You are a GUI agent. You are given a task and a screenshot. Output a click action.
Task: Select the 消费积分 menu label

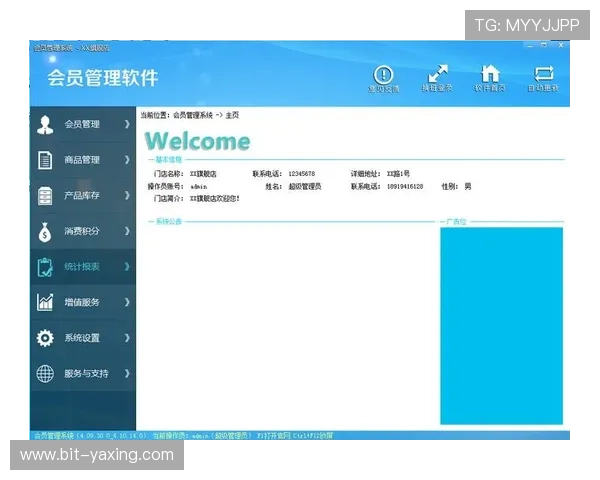coord(82,231)
